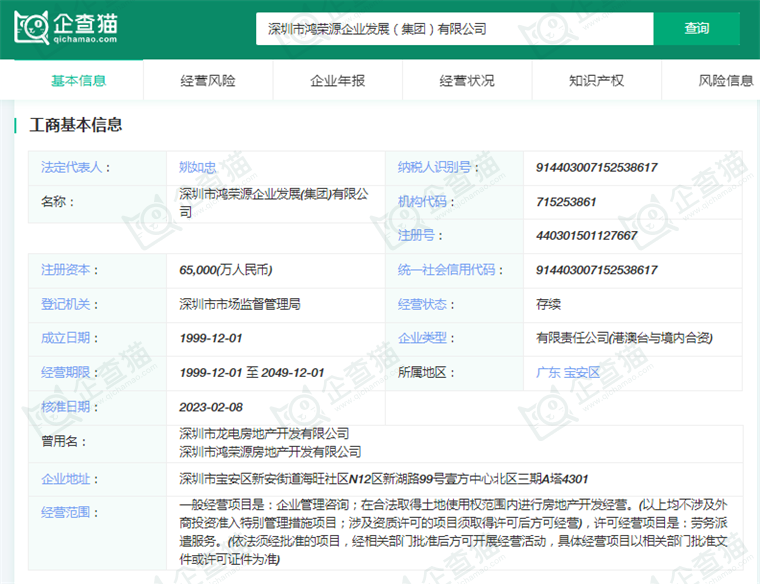Go to the 经营状况 tab
Screen dimensions: 760x584
click(x=467, y=80)
